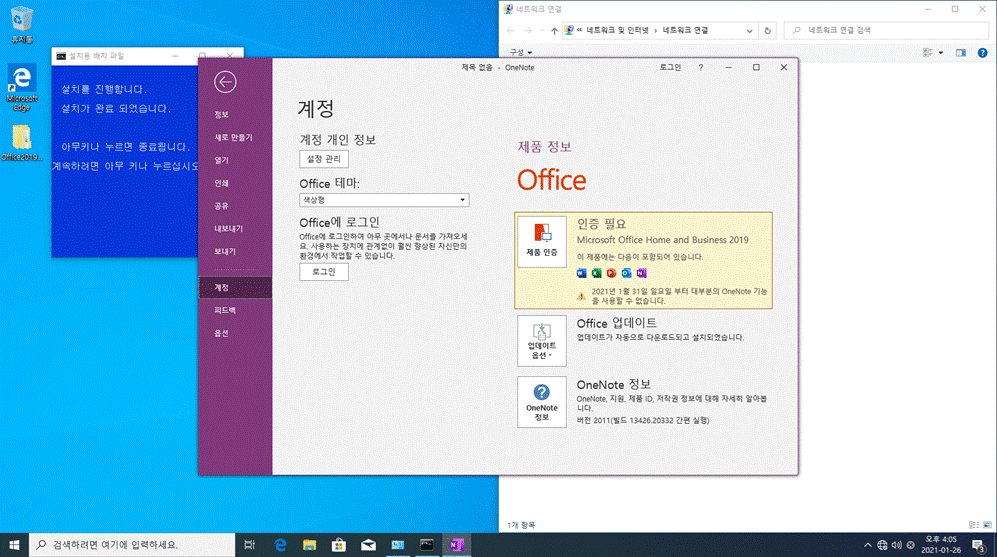Go back in network connections window
This screenshot has width=997, height=557.
511,31
